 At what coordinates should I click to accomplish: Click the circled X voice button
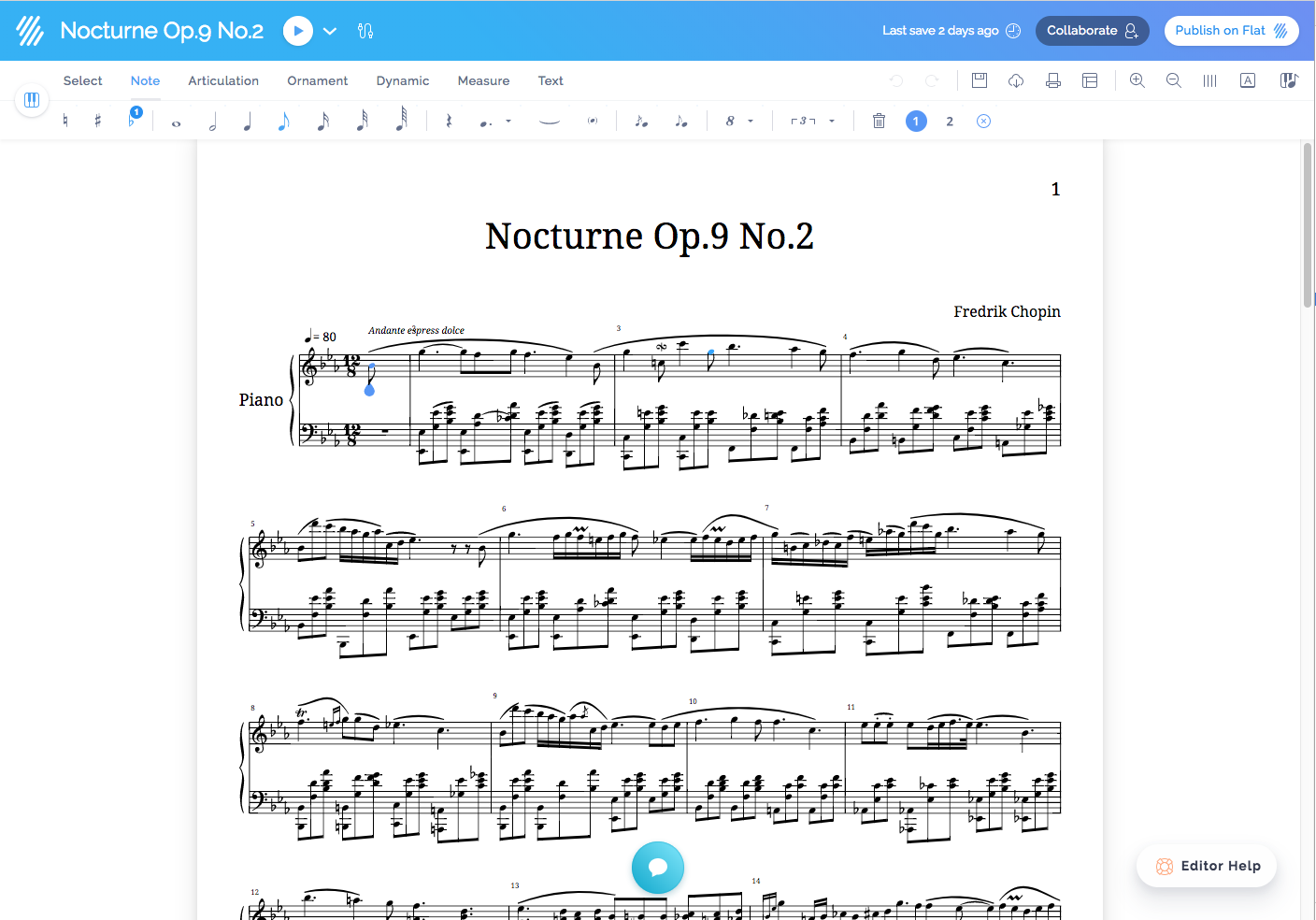(983, 121)
